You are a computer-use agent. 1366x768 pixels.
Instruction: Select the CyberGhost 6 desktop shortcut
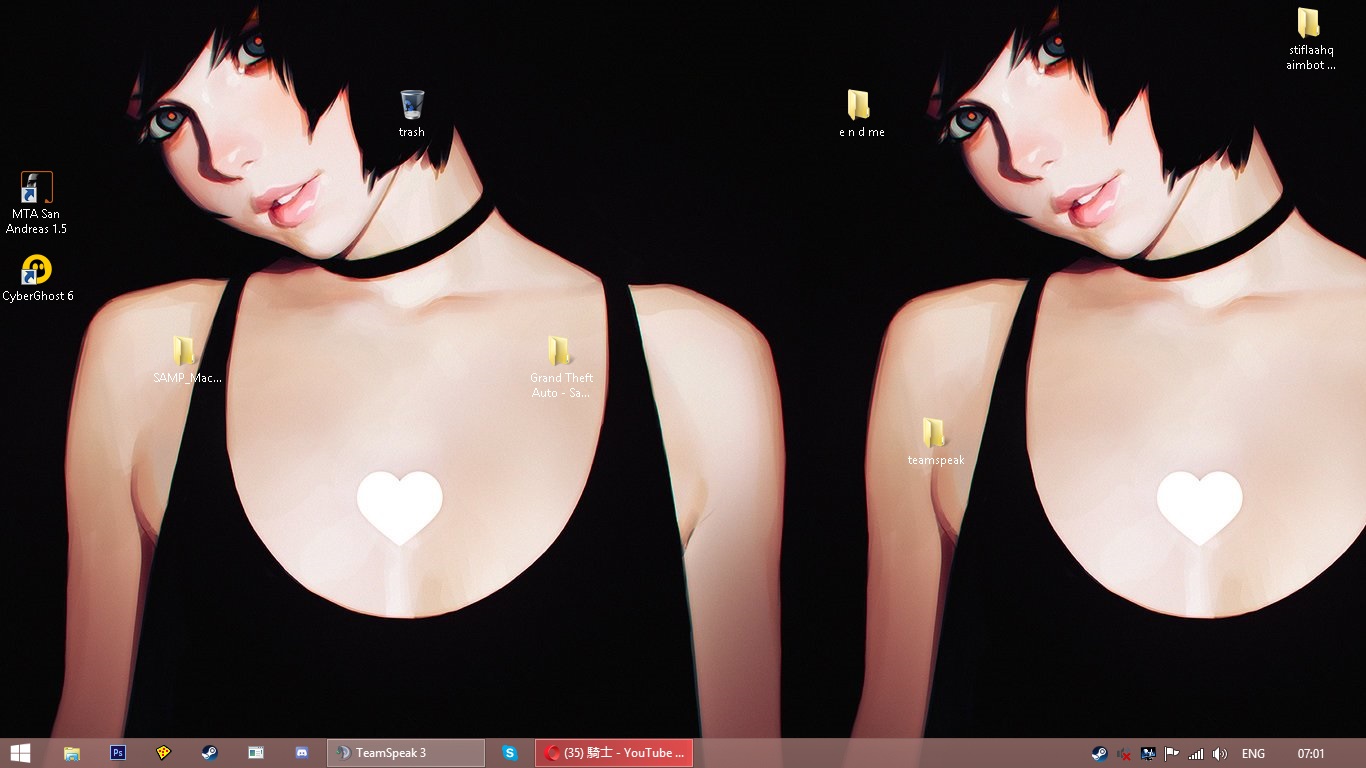pos(37,278)
